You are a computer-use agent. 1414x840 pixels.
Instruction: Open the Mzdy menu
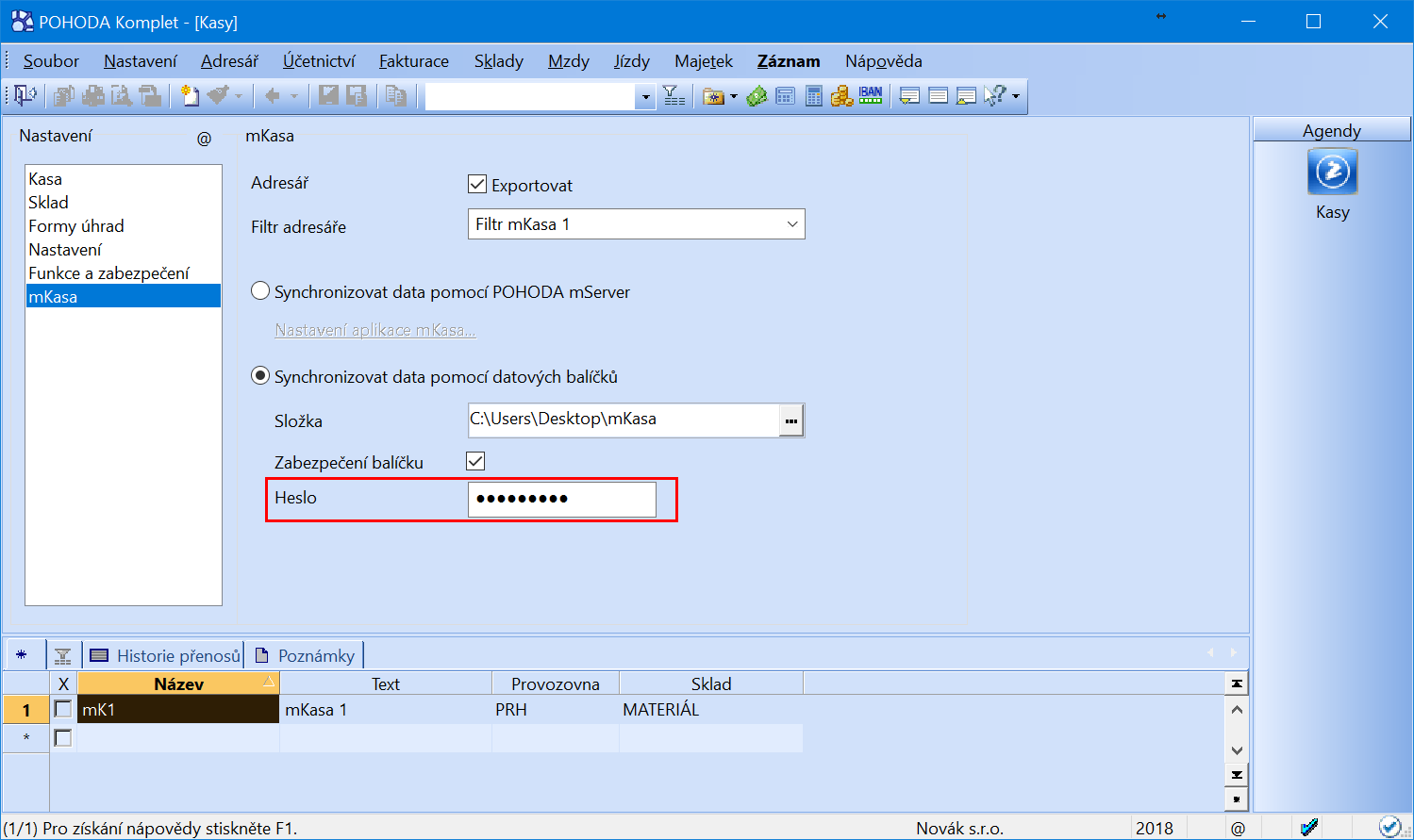[x=569, y=61]
